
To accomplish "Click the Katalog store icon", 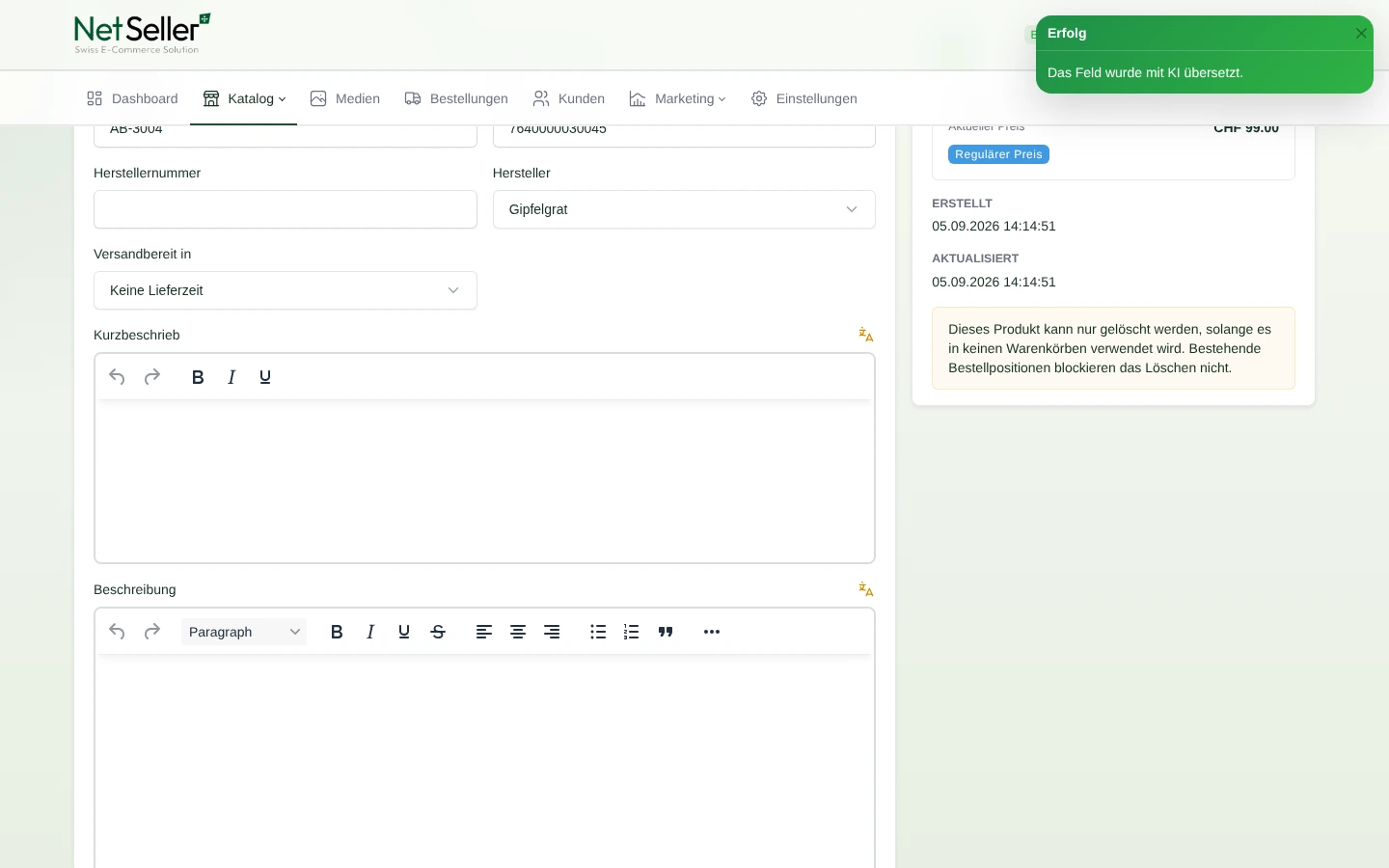I will point(211,98).
